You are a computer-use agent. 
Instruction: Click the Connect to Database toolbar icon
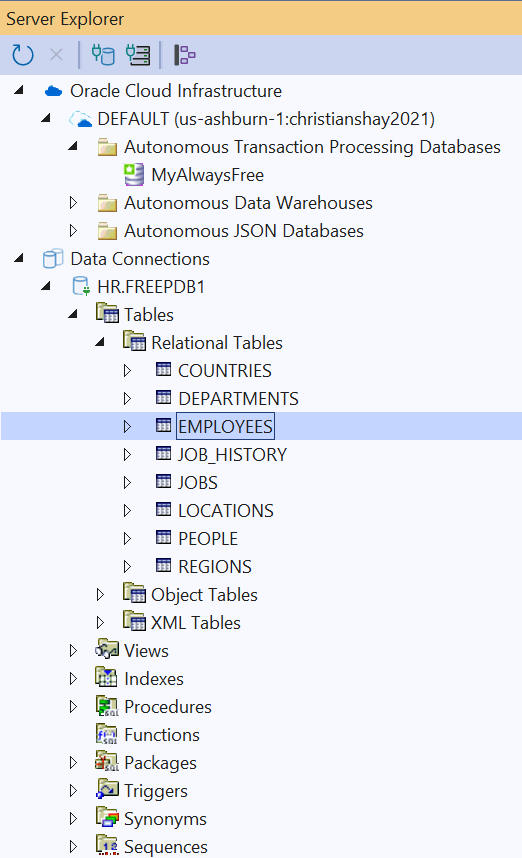(x=103, y=55)
